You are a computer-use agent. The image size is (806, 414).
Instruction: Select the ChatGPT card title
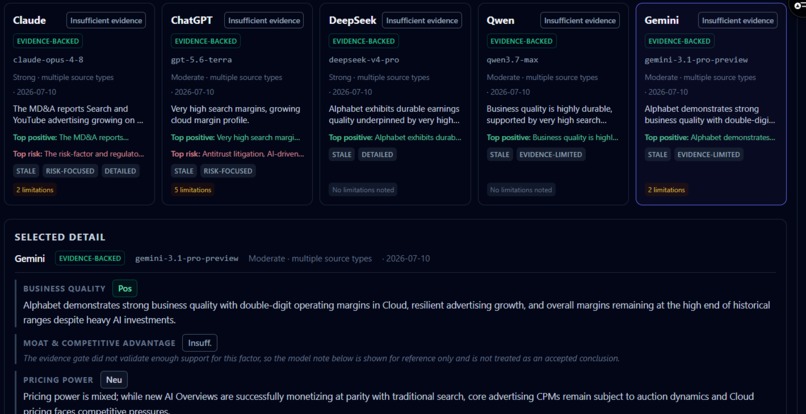(x=191, y=21)
